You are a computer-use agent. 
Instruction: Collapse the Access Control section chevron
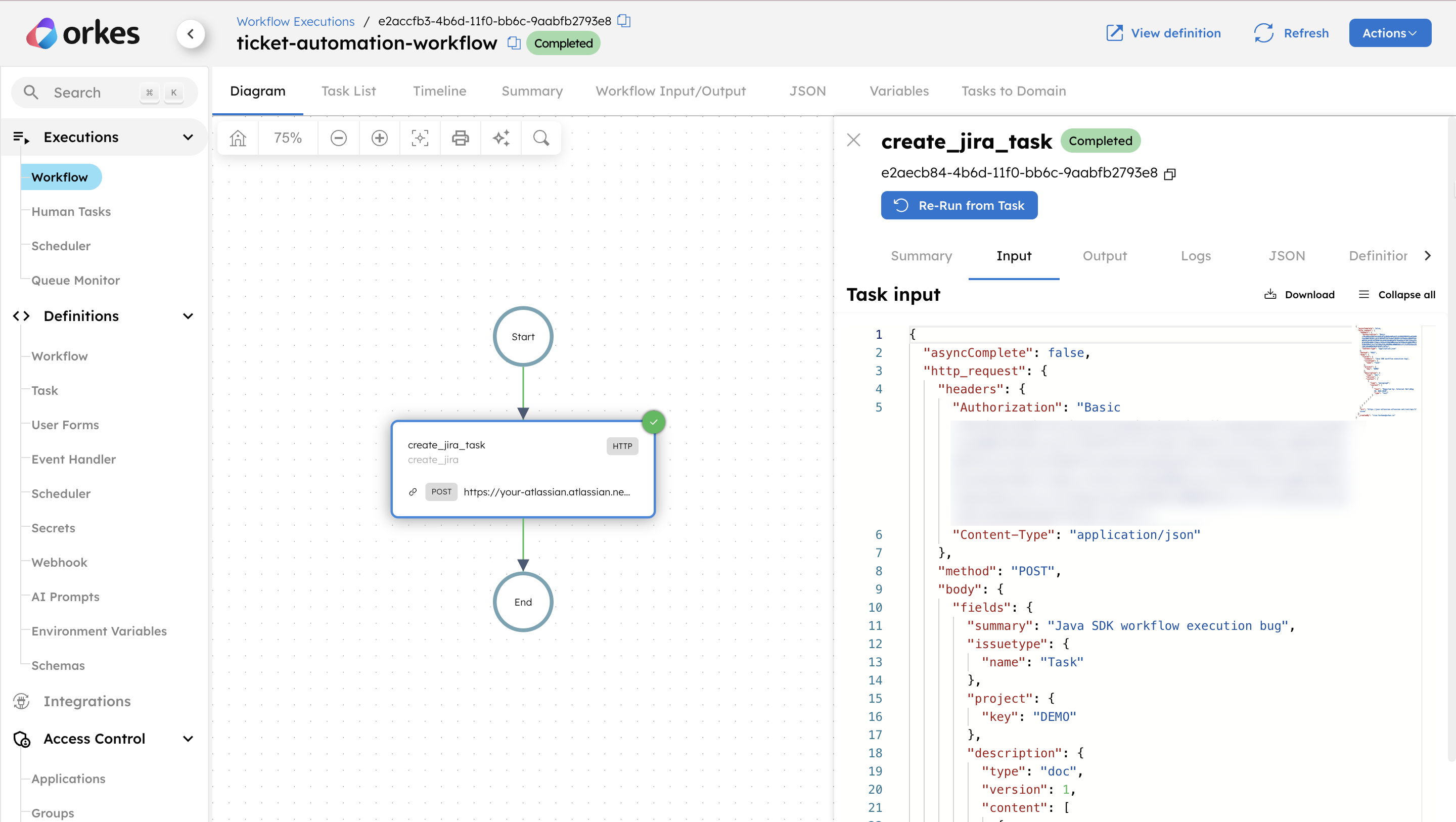(188, 739)
